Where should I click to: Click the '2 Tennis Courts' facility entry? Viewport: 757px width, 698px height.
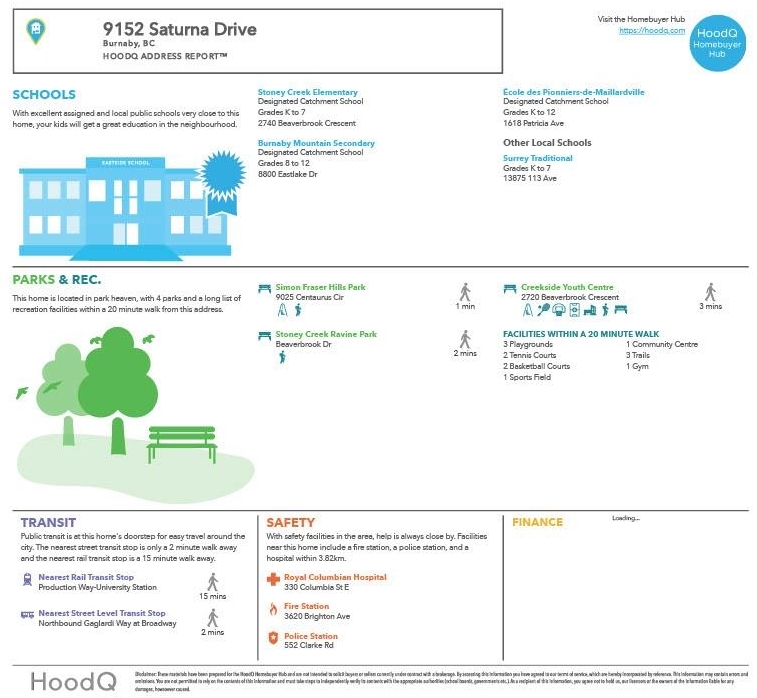pos(529,355)
